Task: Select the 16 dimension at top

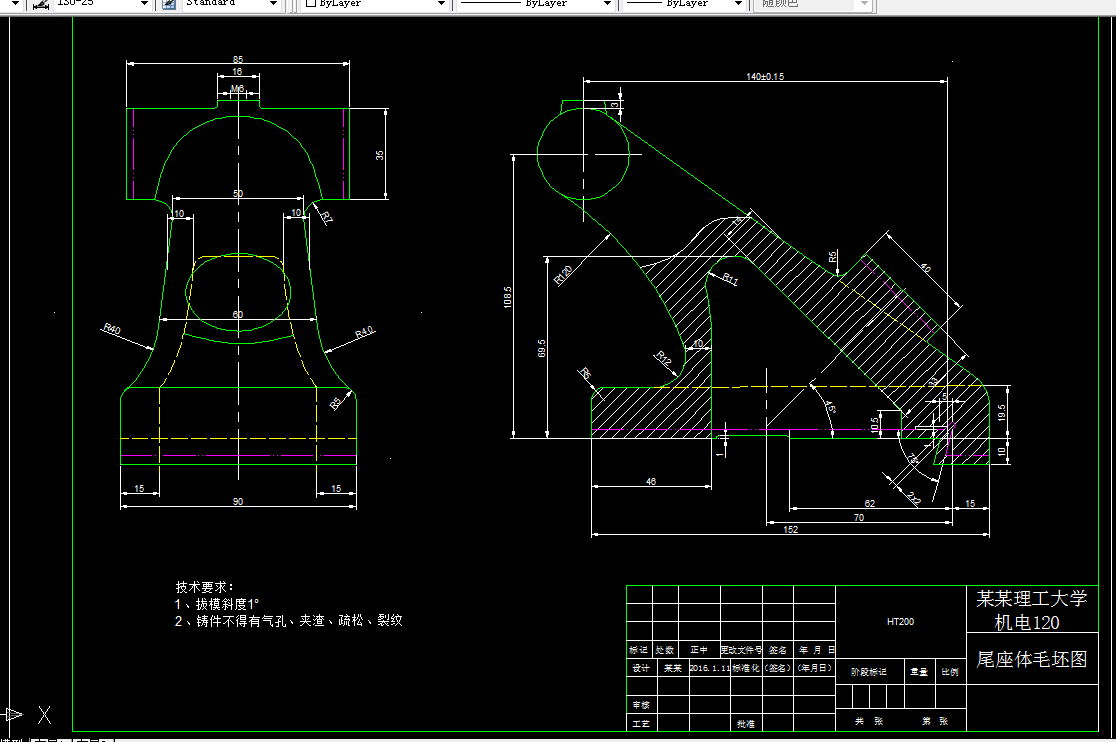Action: click(x=237, y=72)
